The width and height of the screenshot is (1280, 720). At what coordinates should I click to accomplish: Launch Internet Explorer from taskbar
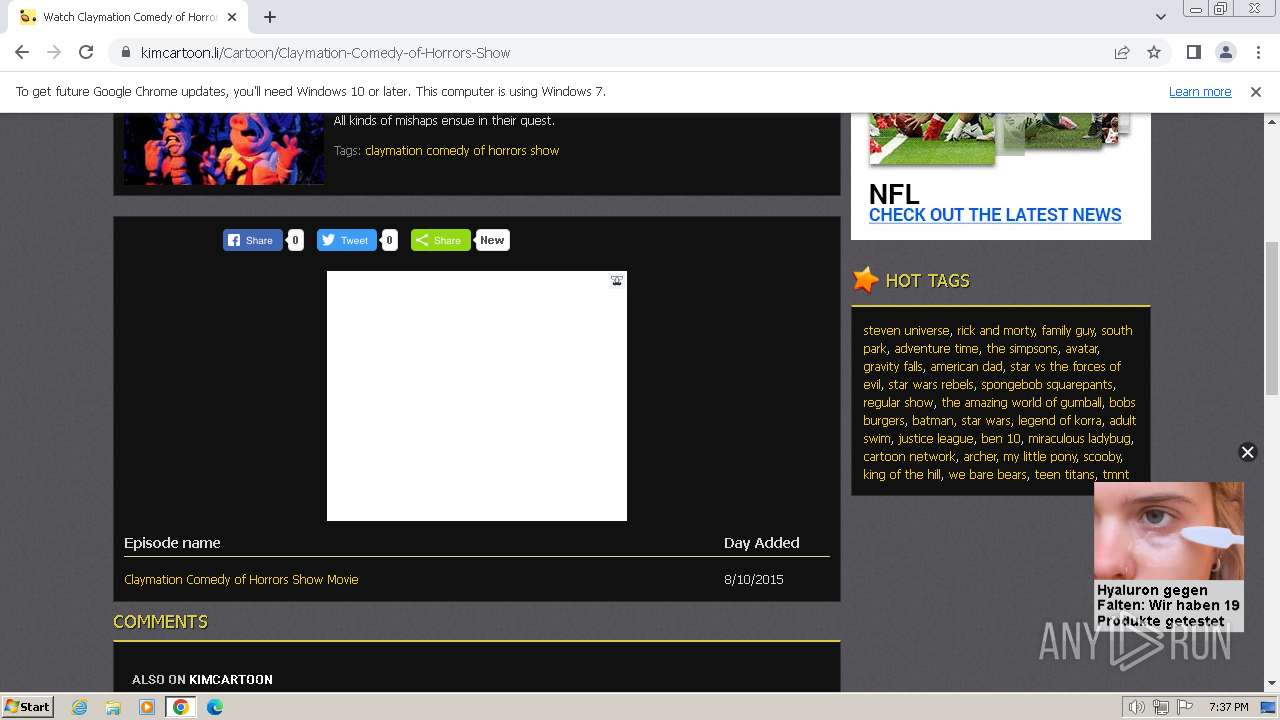(x=79, y=707)
